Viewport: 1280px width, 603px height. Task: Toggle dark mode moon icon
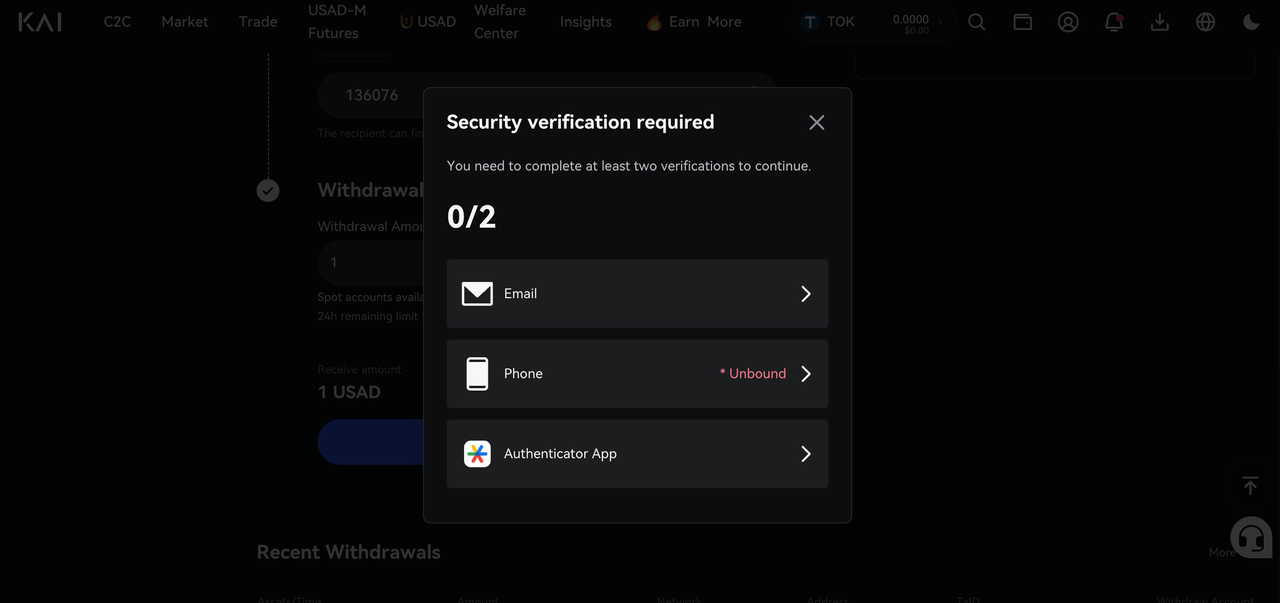click(1251, 22)
